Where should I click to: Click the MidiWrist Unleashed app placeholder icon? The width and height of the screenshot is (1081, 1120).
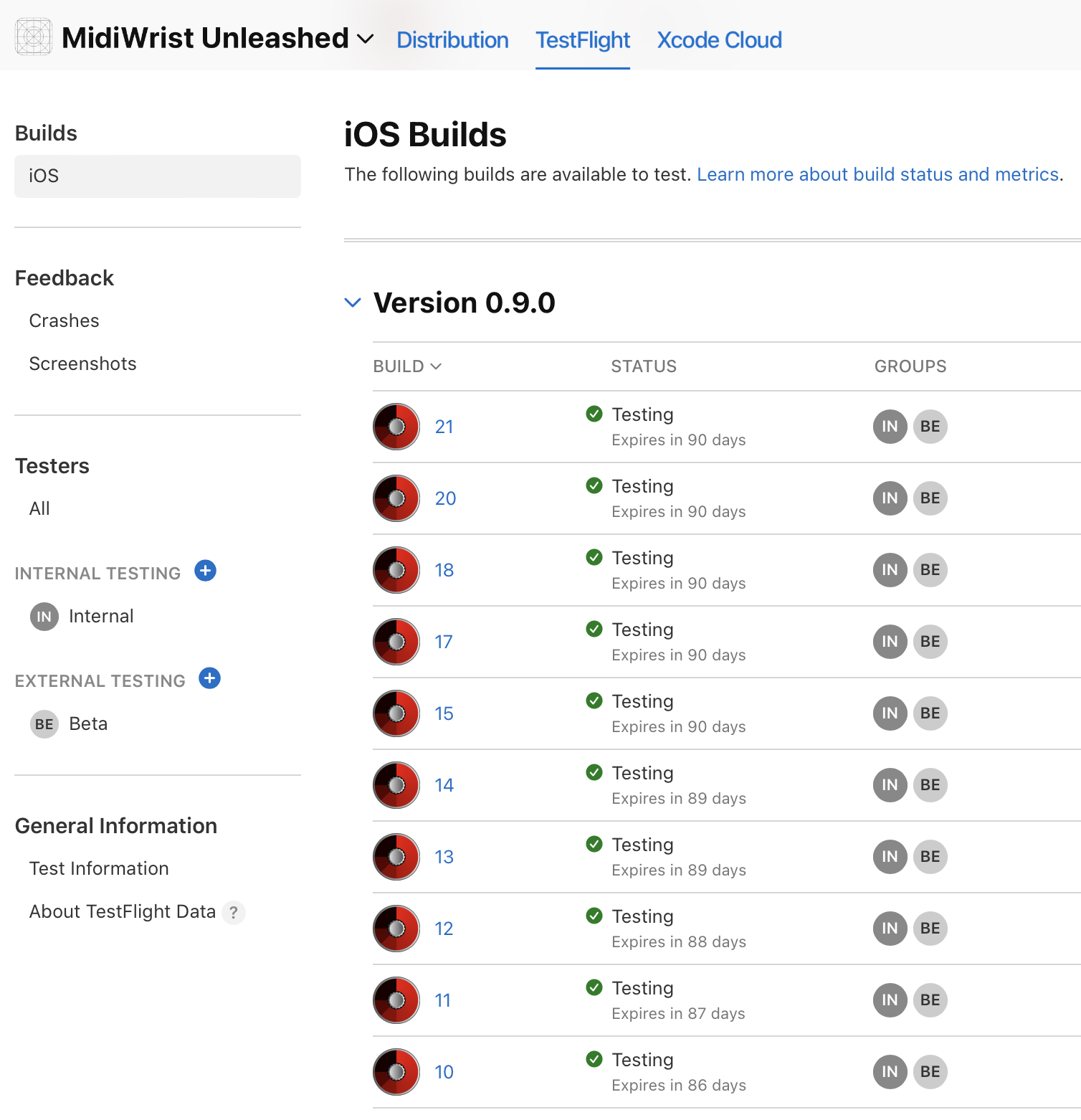pyautogui.click(x=34, y=37)
